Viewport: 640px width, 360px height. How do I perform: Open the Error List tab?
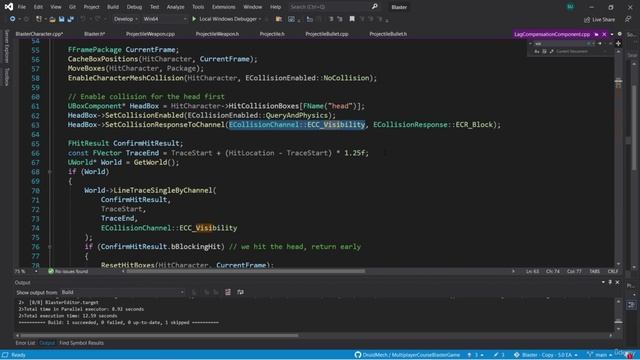[x=25, y=343]
